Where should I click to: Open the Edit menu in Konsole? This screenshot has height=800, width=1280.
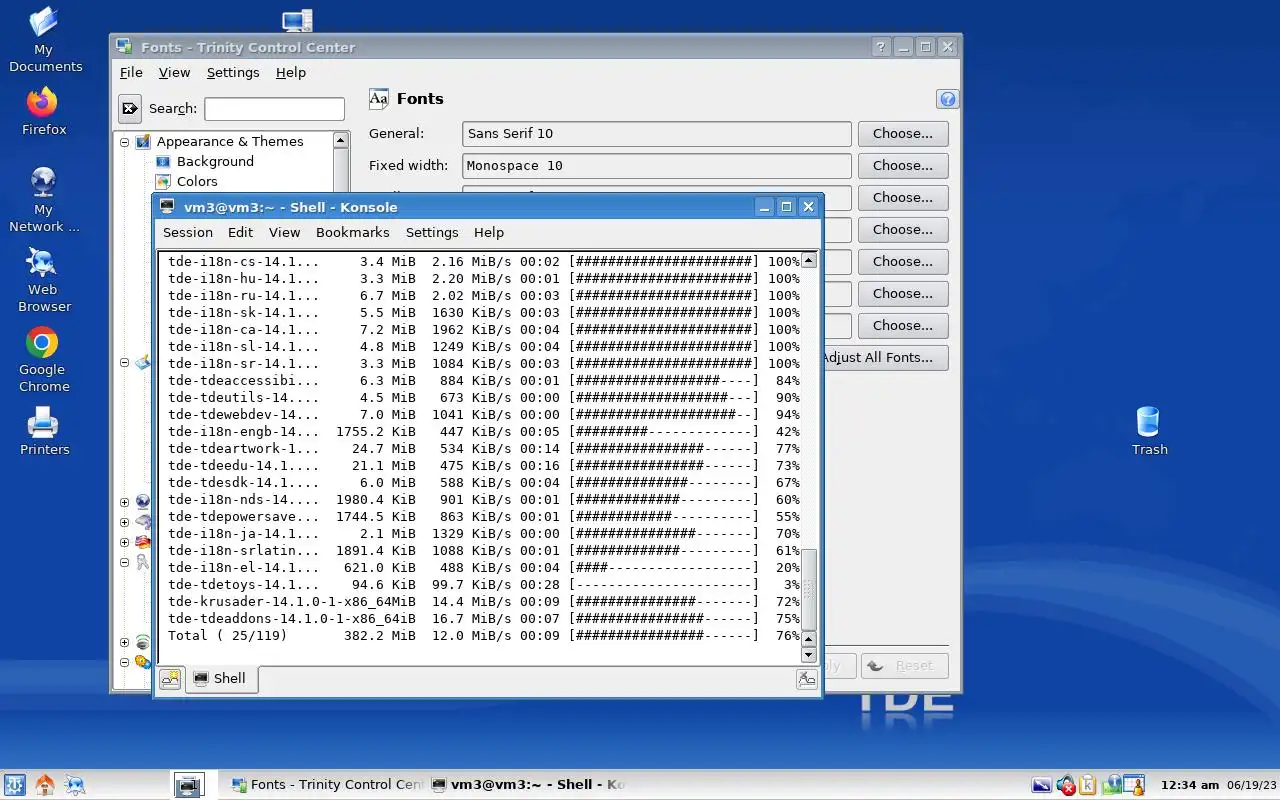click(x=240, y=232)
